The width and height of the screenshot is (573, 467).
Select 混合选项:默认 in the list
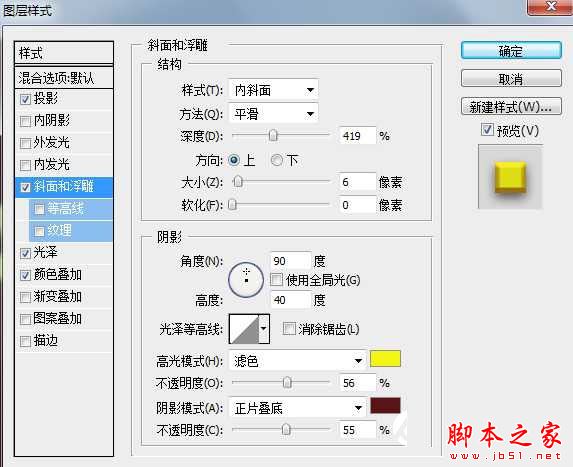tap(64, 77)
